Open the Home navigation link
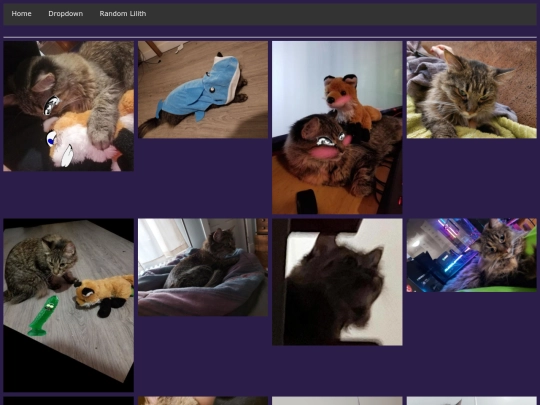The width and height of the screenshot is (540, 405). (x=21, y=14)
